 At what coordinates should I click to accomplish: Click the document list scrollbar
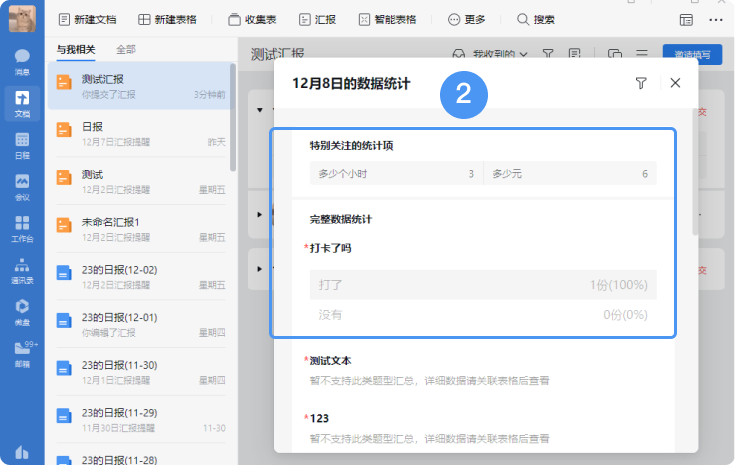(x=233, y=118)
